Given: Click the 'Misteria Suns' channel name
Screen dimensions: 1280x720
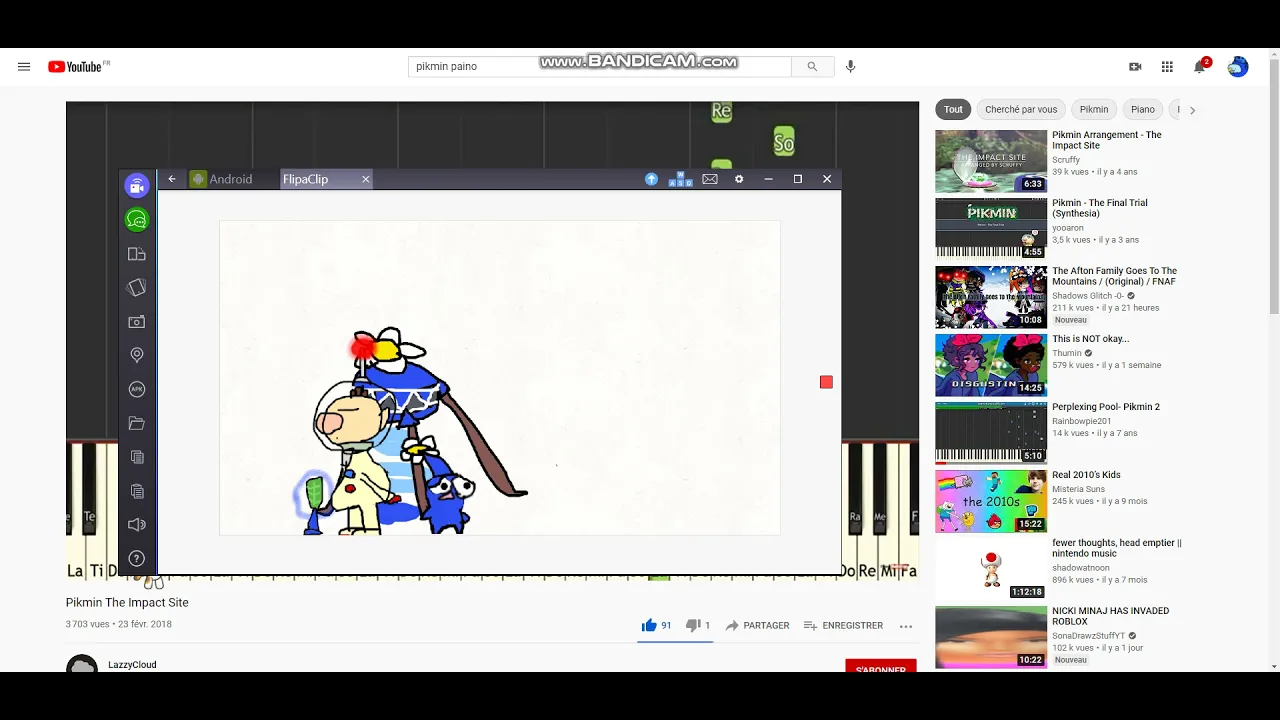Looking at the screenshot, I should tap(1078, 489).
